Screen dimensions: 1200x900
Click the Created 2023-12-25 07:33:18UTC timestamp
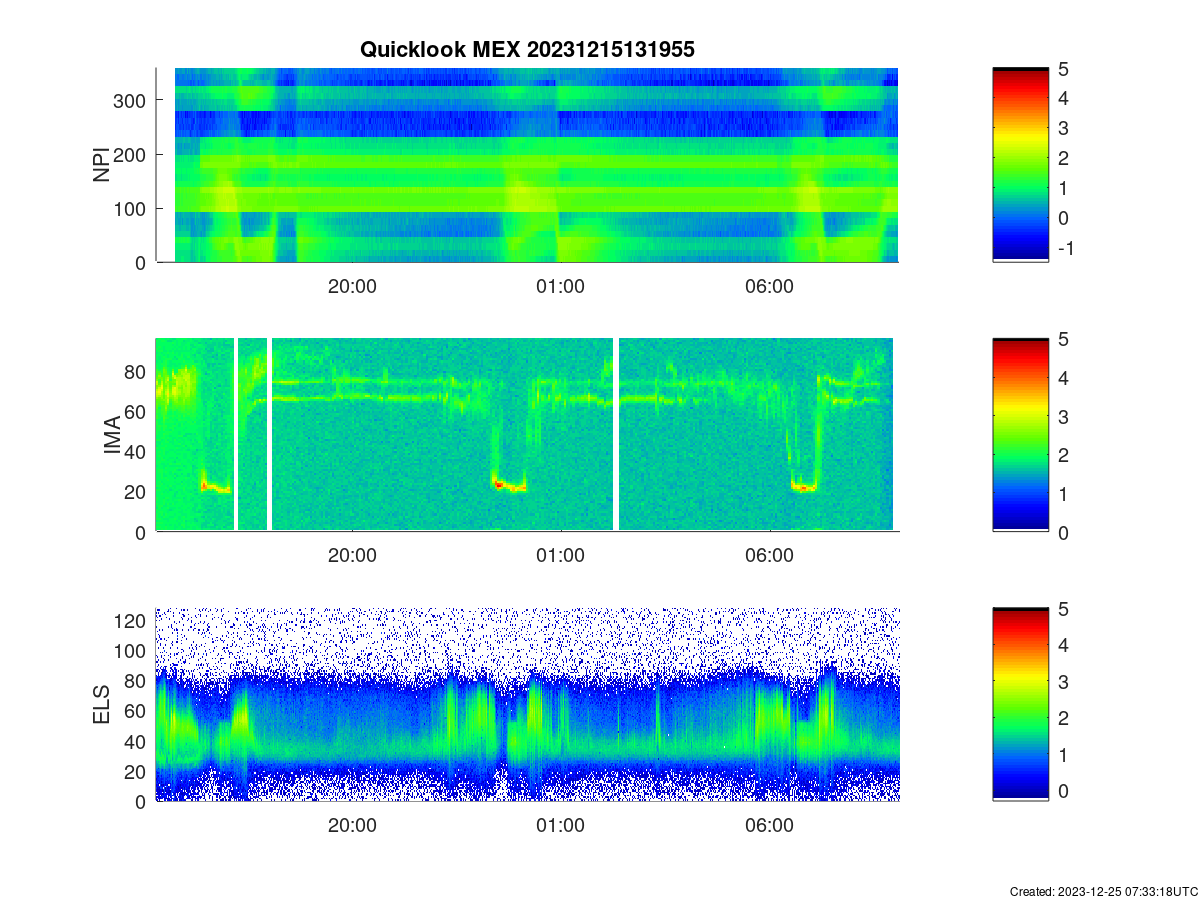pos(1103,891)
